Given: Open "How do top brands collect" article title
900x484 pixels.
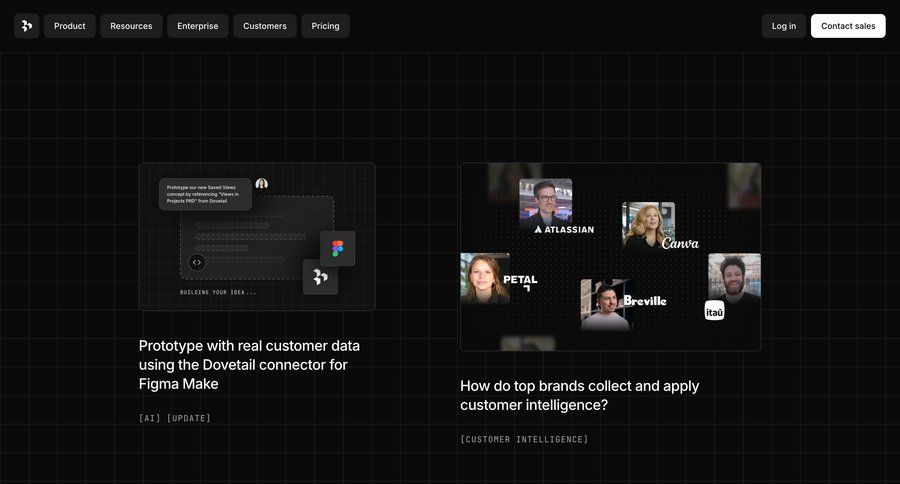Looking at the screenshot, I should (580, 395).
